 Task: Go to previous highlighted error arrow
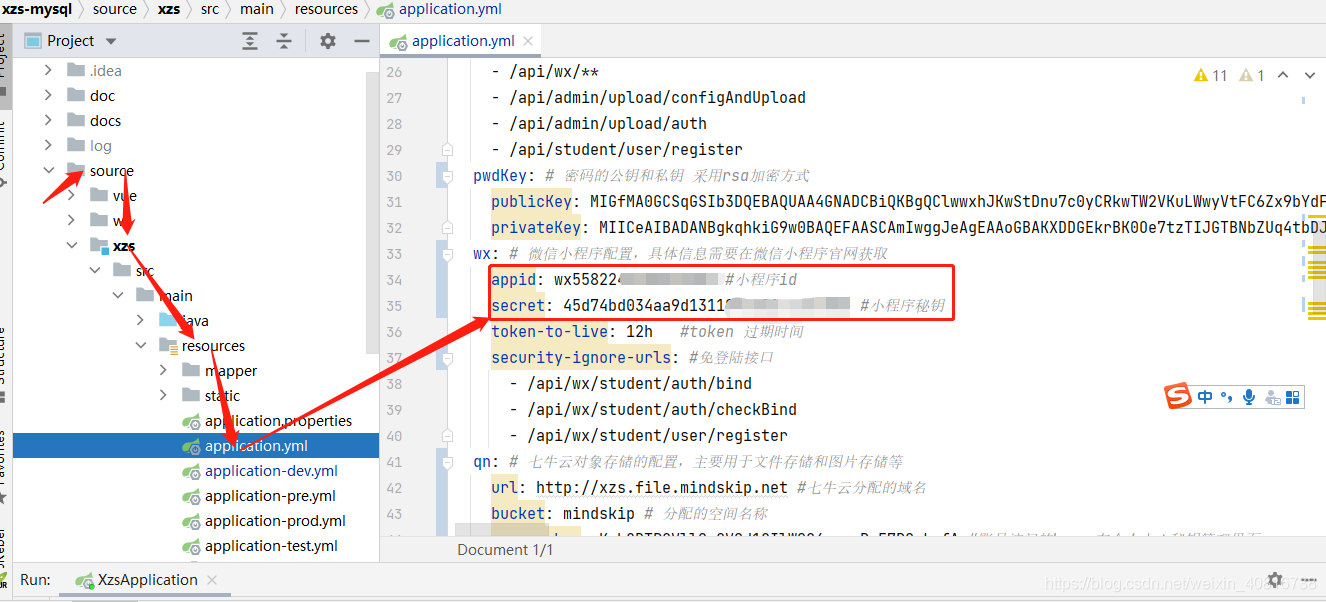coord(1283,75)
